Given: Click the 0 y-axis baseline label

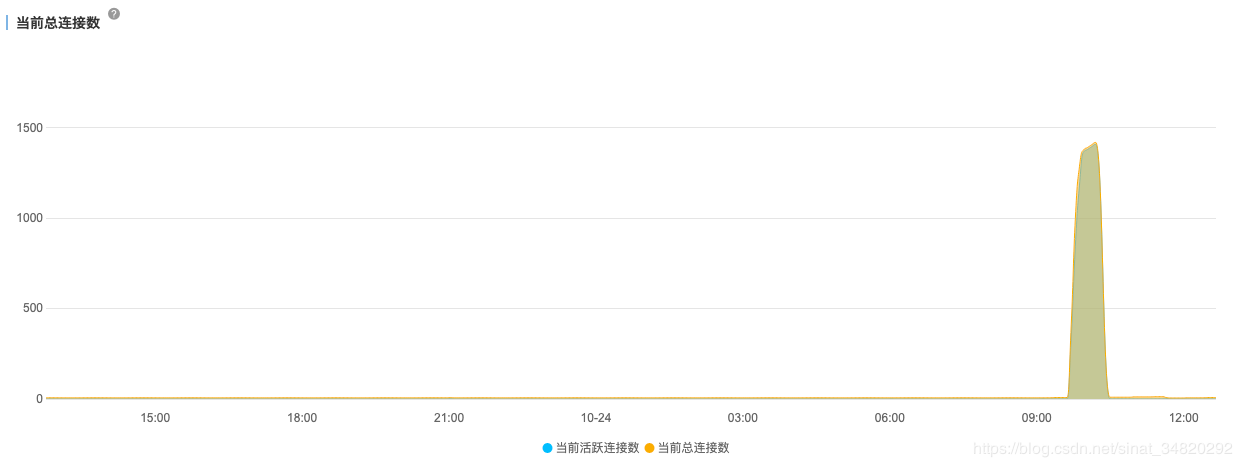Looking at the screenshot, I should (40, 398).
